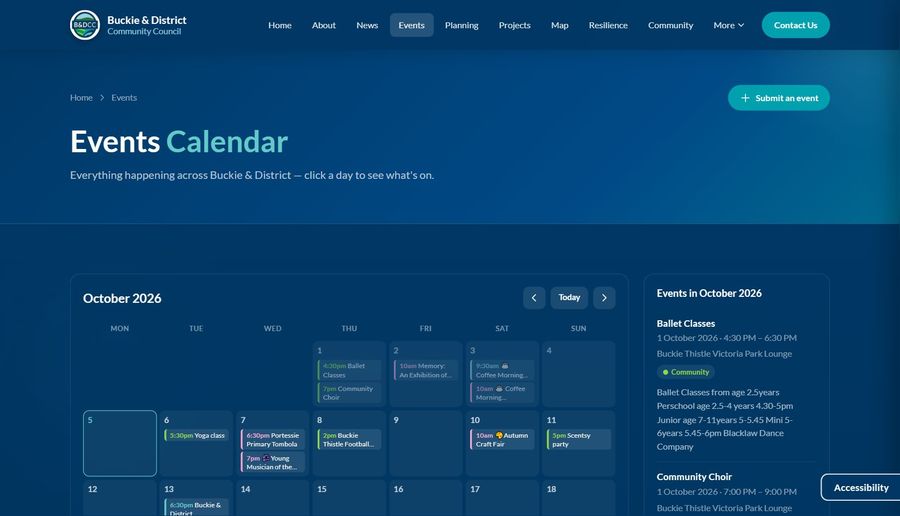Click the Community category tag
Screen dimensions: 900x516
click(685, 372)
